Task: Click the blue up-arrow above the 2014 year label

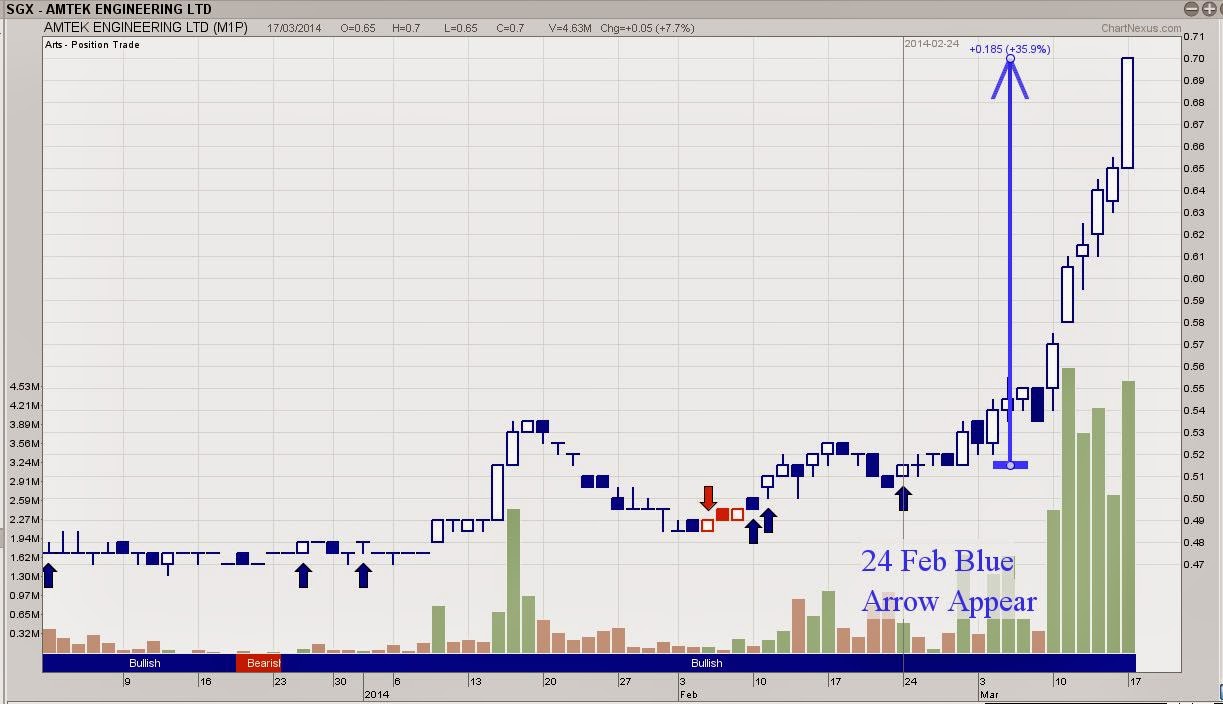Action: [x=364, y=575]
